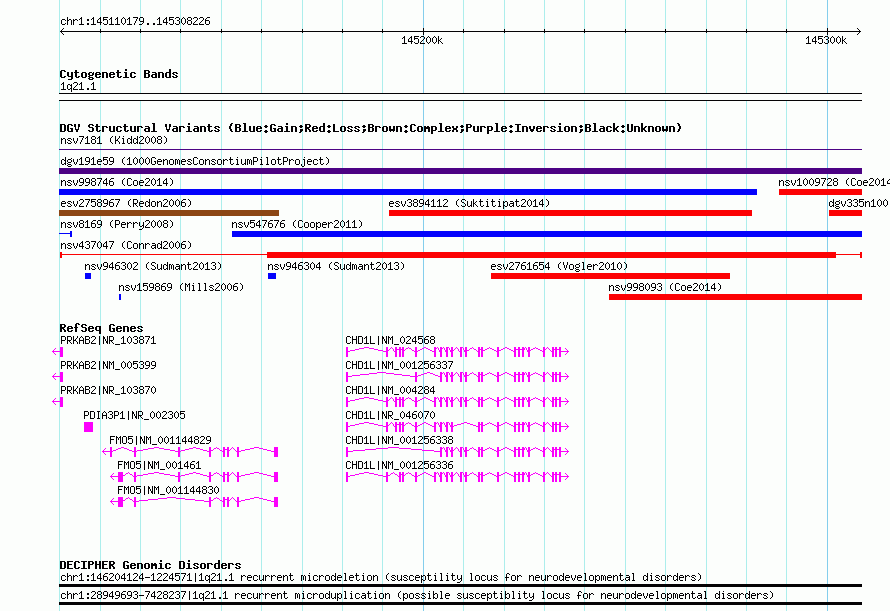Open FMO5|NM_001144830 label
This screenshot has width=890, height=611.
click(168, 491)
